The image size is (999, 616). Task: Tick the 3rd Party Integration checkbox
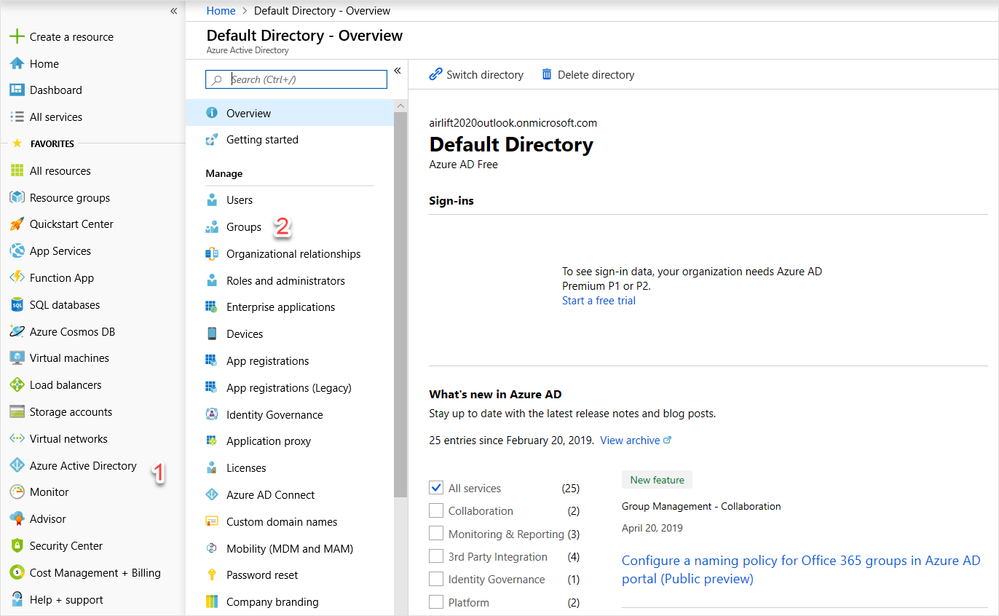[x=436, y=557]
